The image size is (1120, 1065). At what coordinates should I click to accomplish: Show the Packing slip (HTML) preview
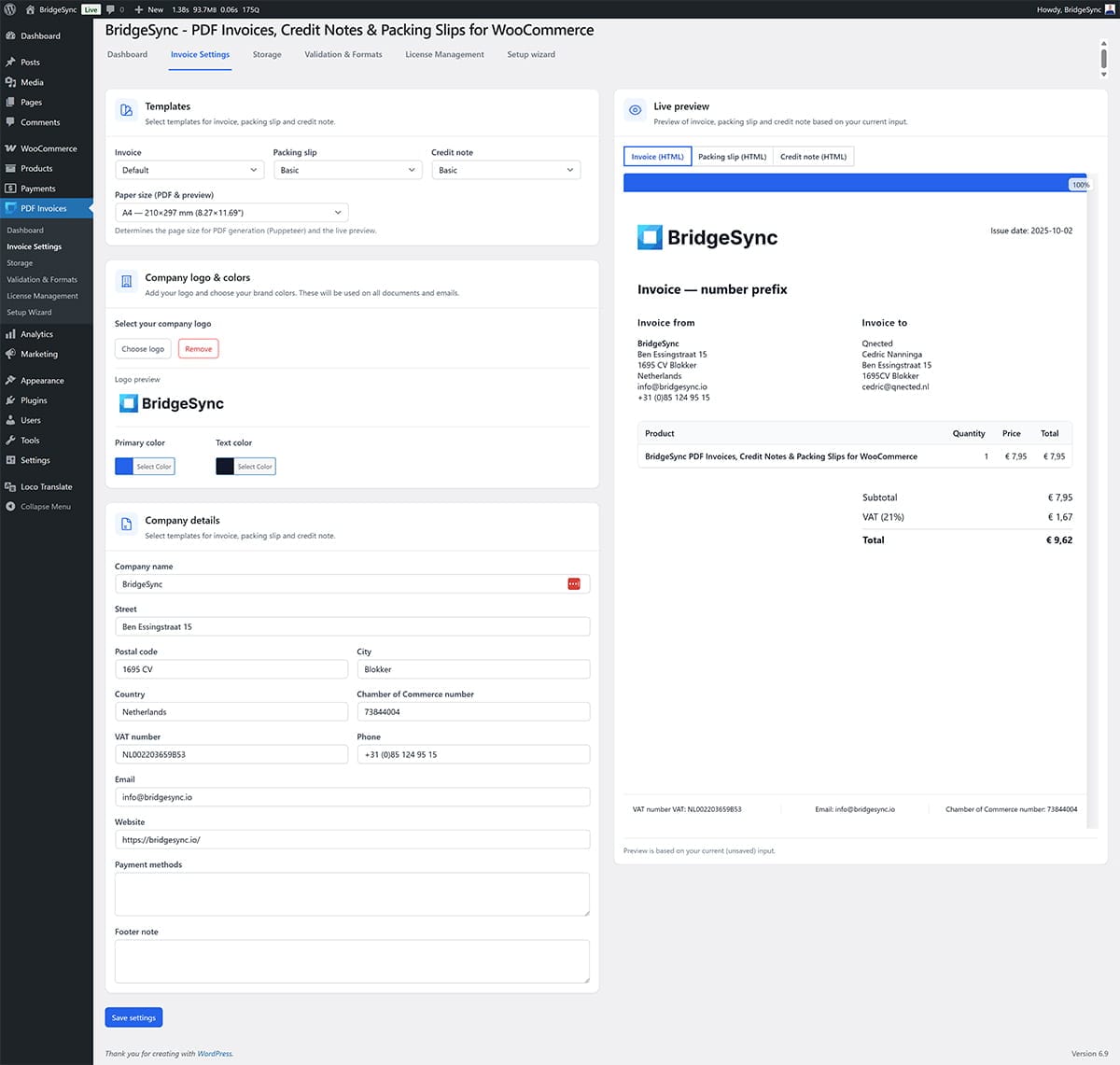pyautogui.click(x=733, y=157)
